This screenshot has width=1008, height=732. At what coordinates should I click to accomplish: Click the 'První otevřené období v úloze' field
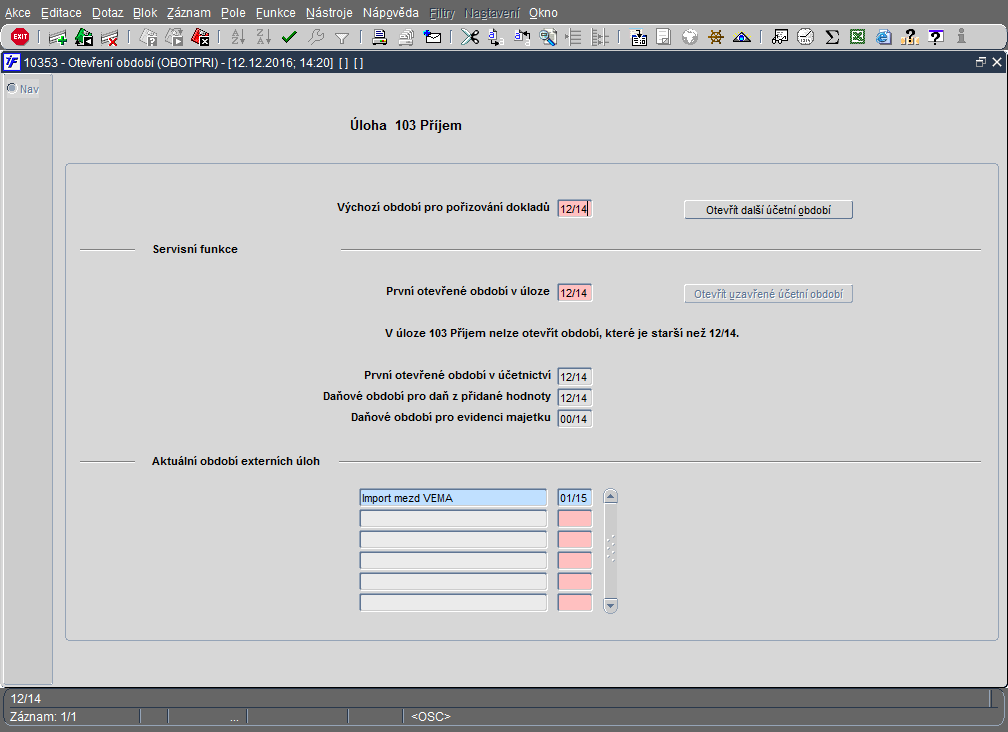coord(574,293)
